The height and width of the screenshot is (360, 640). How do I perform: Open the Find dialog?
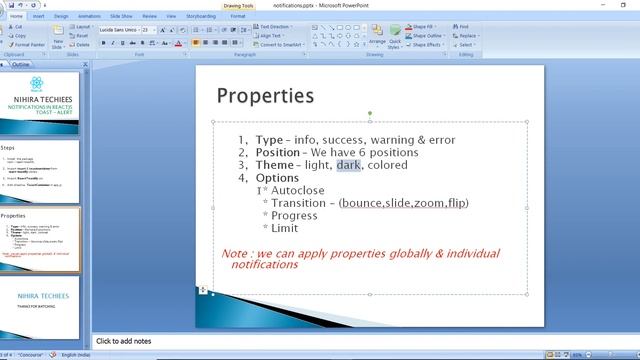point(460,27)
